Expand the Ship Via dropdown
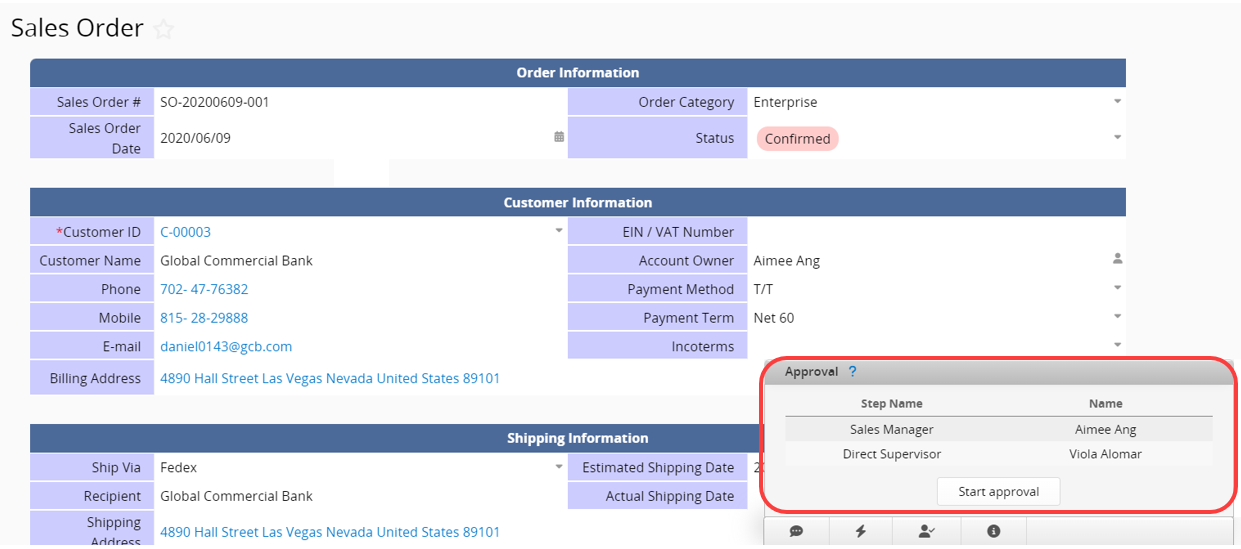Image resolution: width=1241 pixels, height=549 pixels. pos(559,467)
